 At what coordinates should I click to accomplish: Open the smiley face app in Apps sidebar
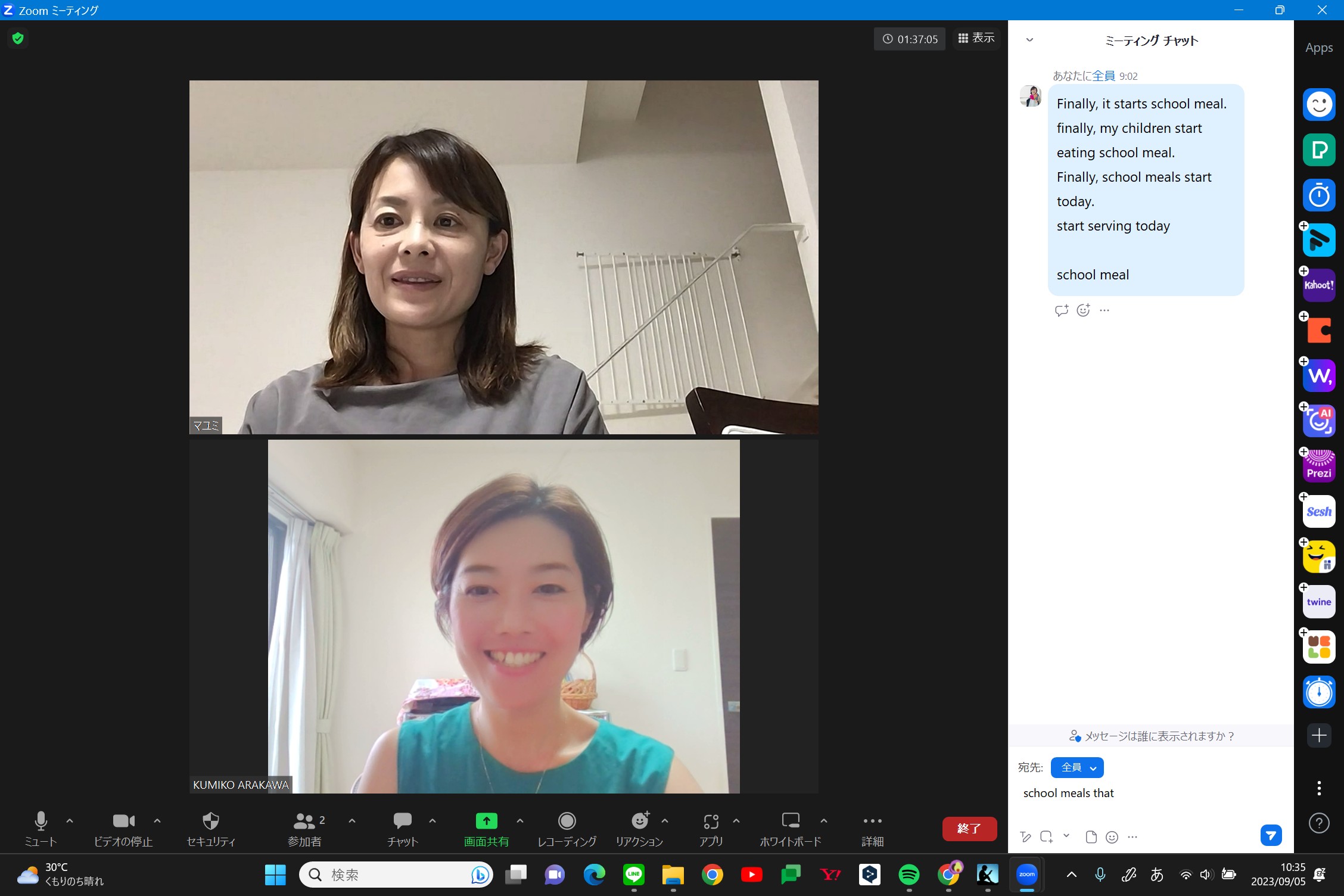(1319, 105)
